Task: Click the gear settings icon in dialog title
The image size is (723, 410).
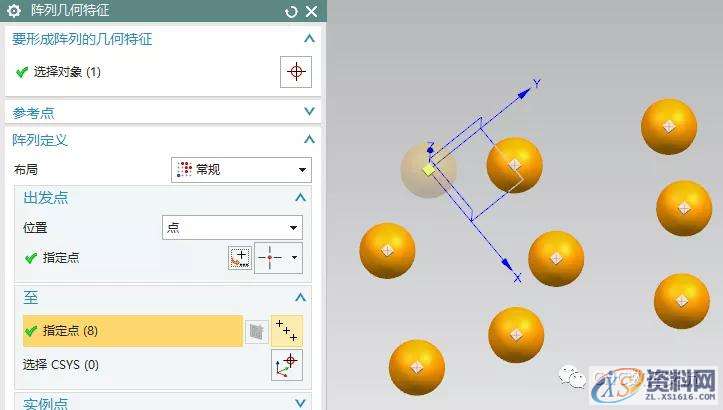Action: click(14, 11)
